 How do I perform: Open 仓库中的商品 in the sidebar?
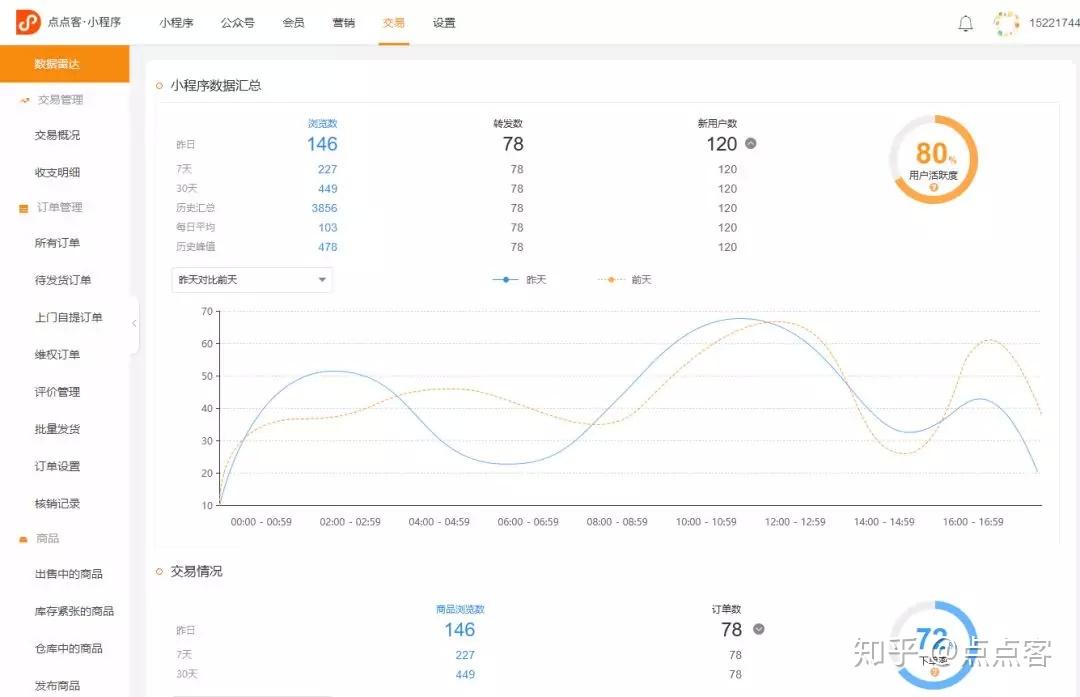[x=68, y=648]
